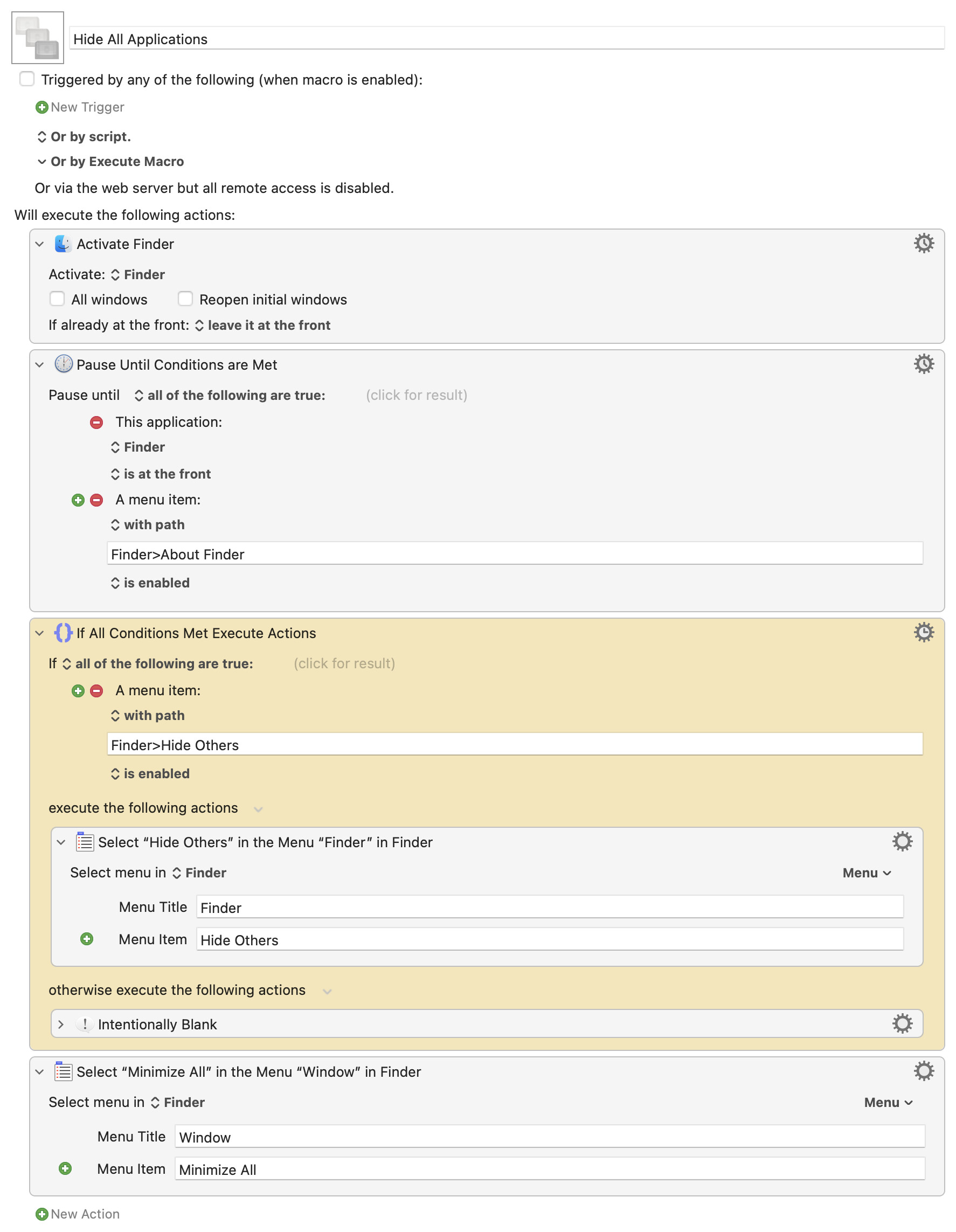Click the Finder>About Finder path field
This screenshot has height=1232, width=956.
(x=515, y=553)
